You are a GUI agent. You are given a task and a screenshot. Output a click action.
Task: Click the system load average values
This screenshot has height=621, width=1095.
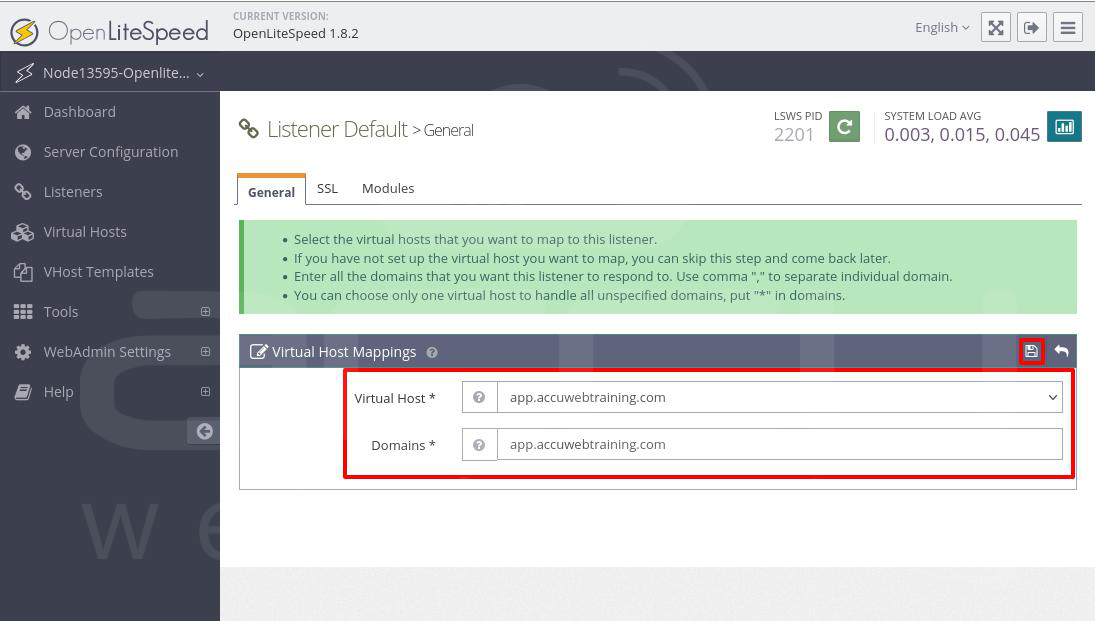pyautogui.click(x=962, y=134)
